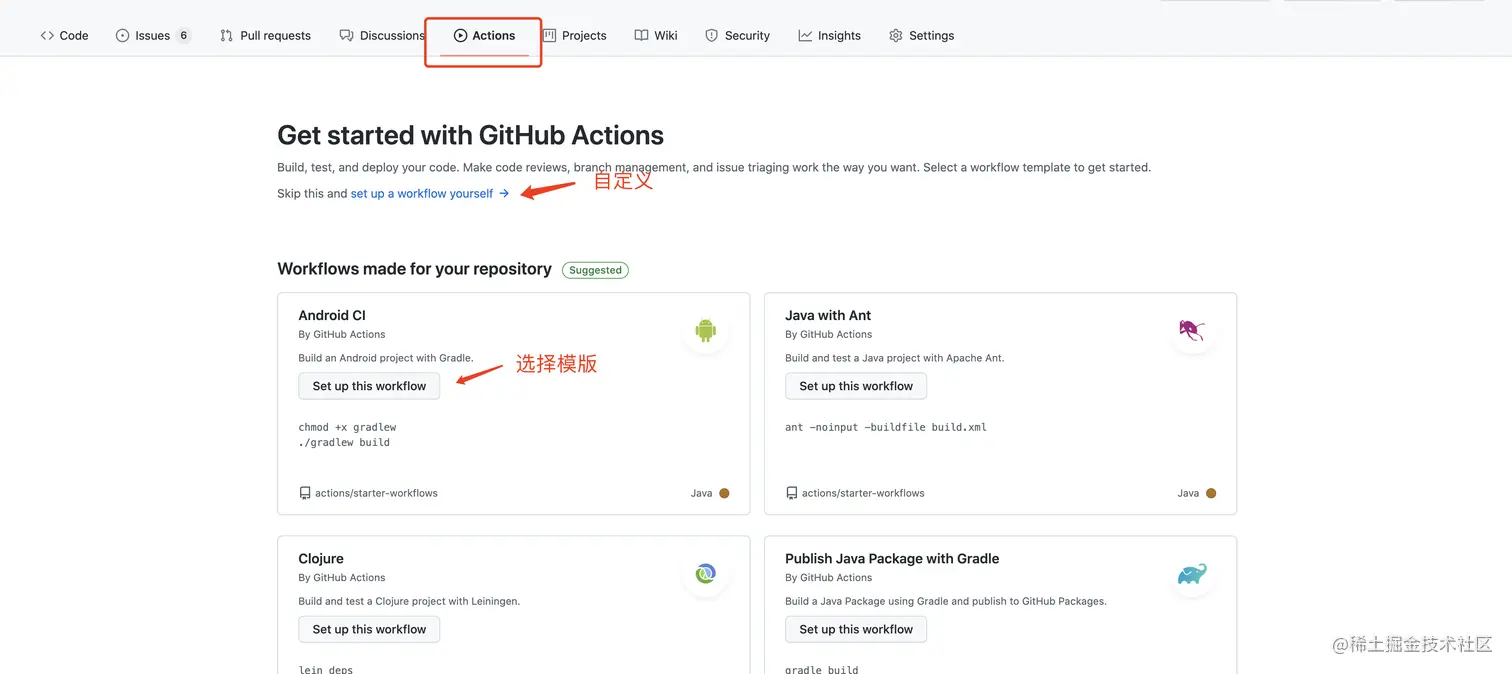Click the Java language dot in Android CI card
The height and width of the screenshot is (674, 1512).
724,493
